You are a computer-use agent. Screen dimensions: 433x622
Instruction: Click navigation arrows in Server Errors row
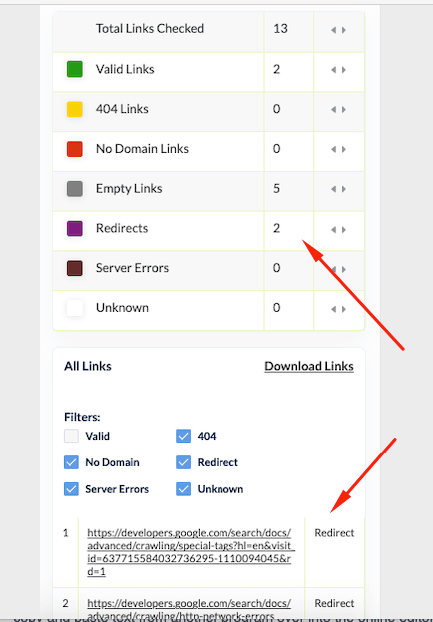[x=338, y=269]
